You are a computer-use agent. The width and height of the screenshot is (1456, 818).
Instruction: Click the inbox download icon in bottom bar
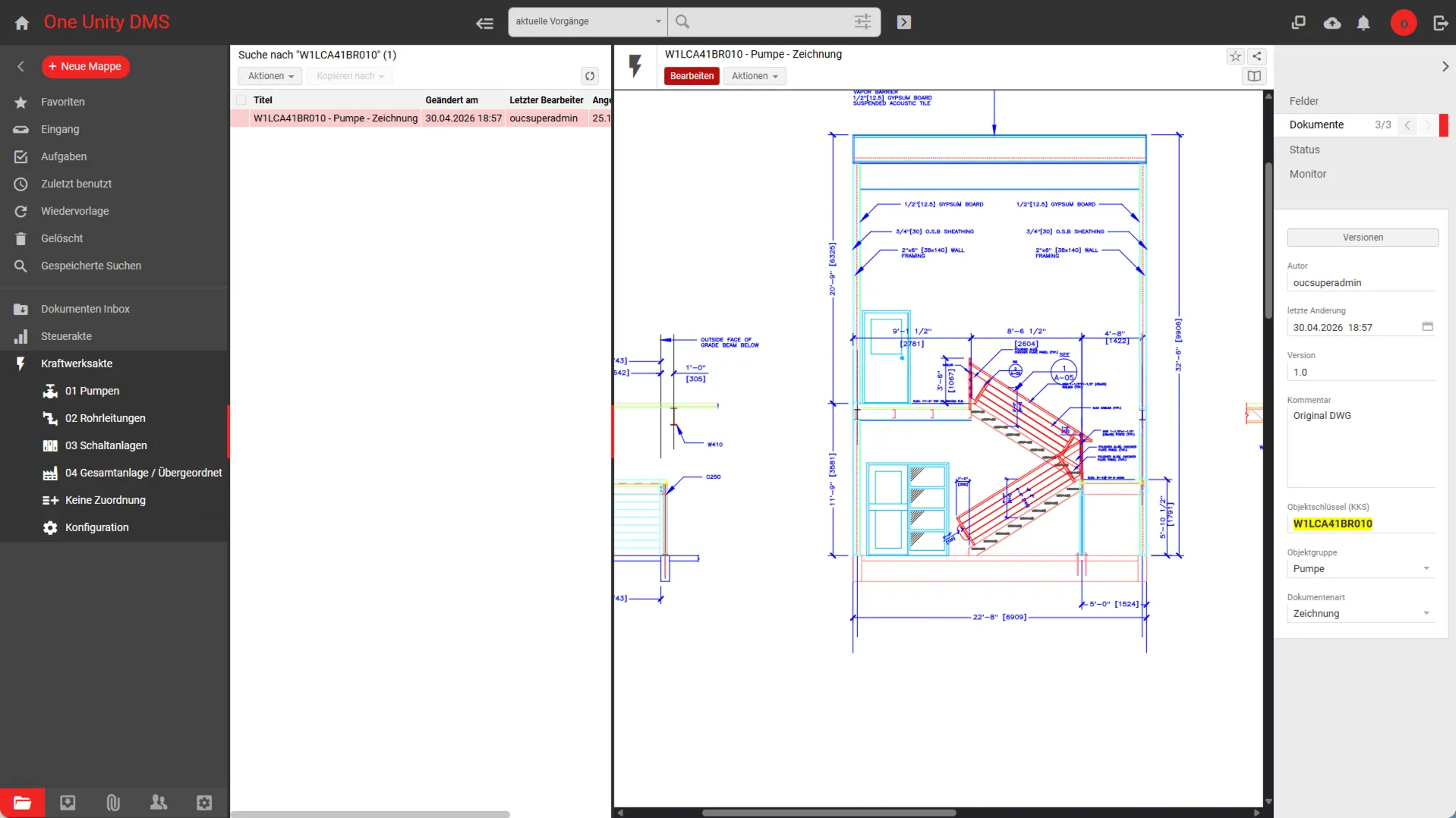tap(68, 803)
